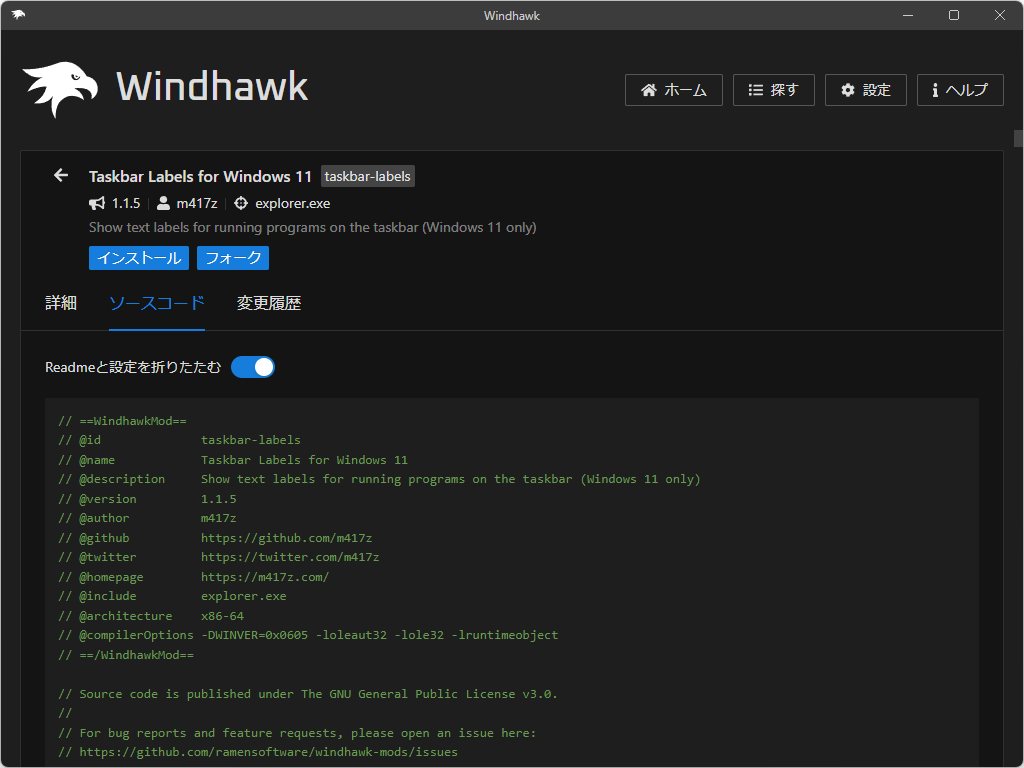Click the @compilerOptions line in code
The height and width of the screenshot is (768, 1024).
[x=308, y=635]
